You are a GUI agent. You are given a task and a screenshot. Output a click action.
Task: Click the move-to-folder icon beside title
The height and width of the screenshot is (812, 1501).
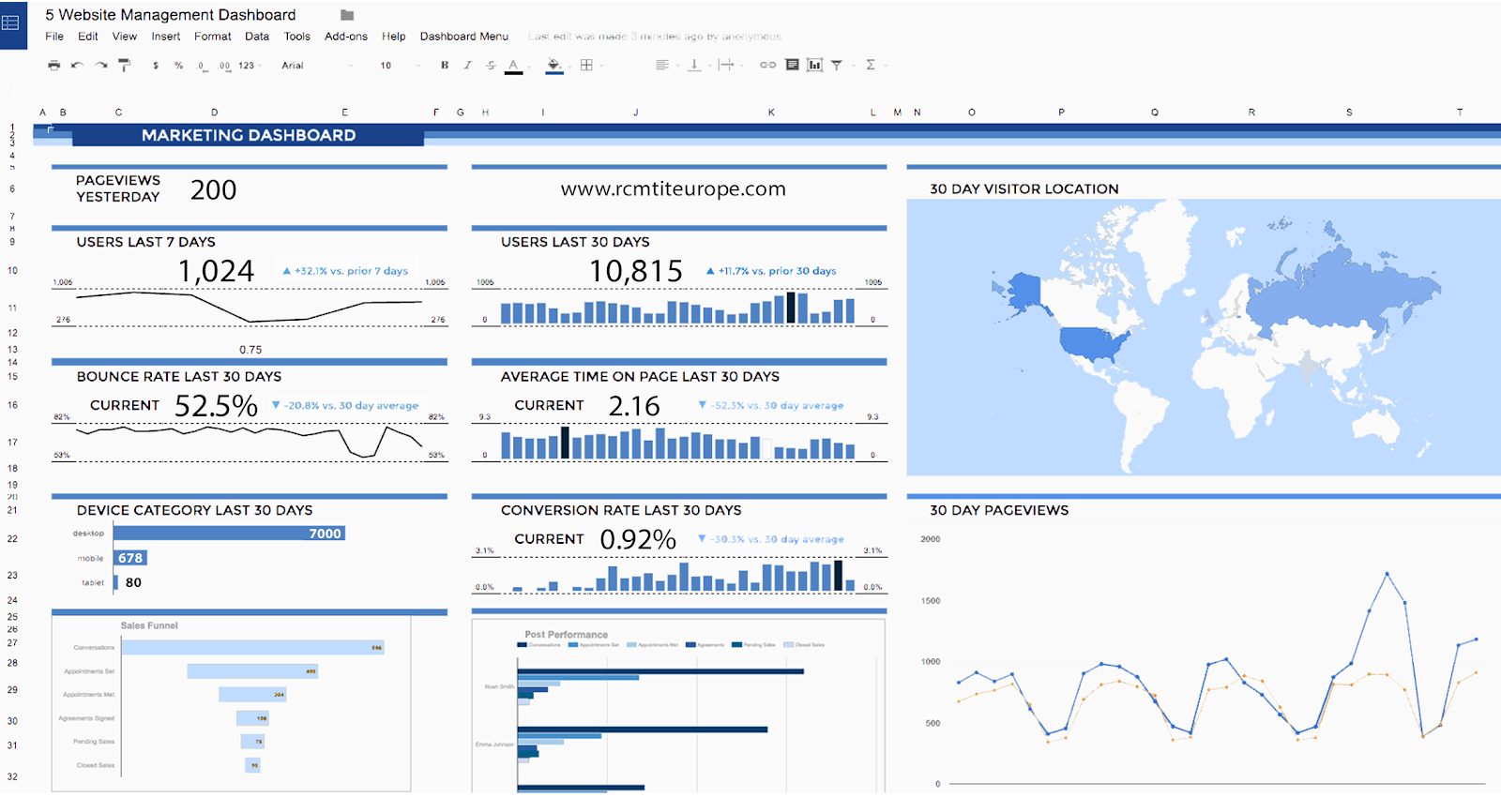coord(347,15)
